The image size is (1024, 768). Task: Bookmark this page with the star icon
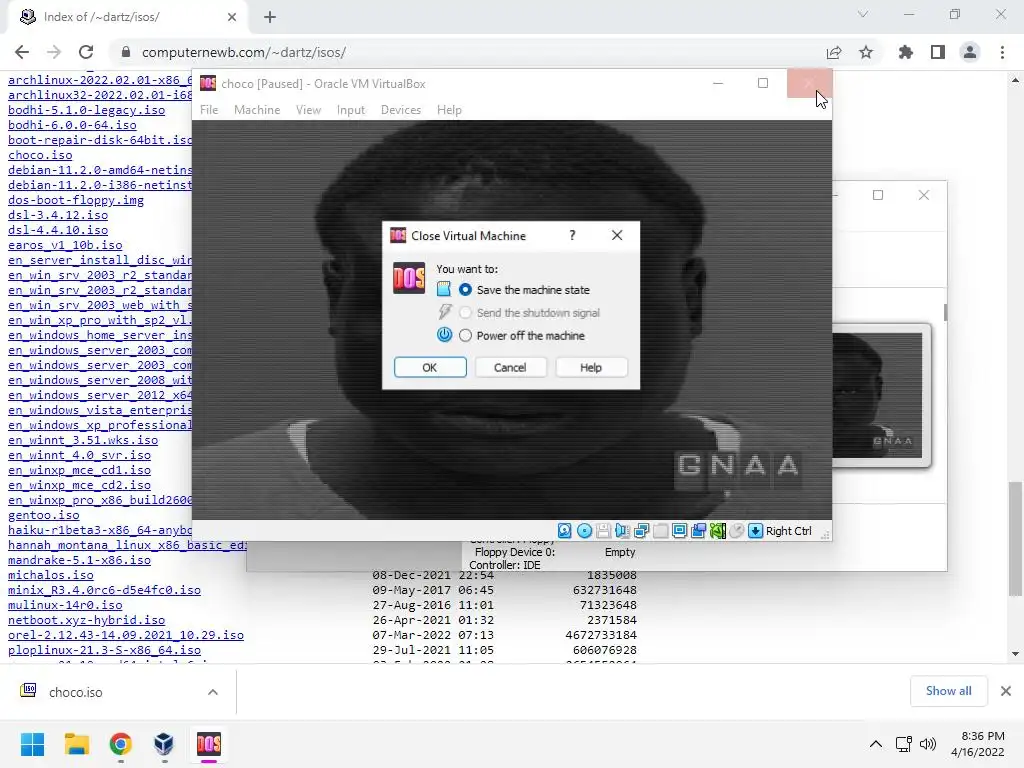click(x=866, y=52)
